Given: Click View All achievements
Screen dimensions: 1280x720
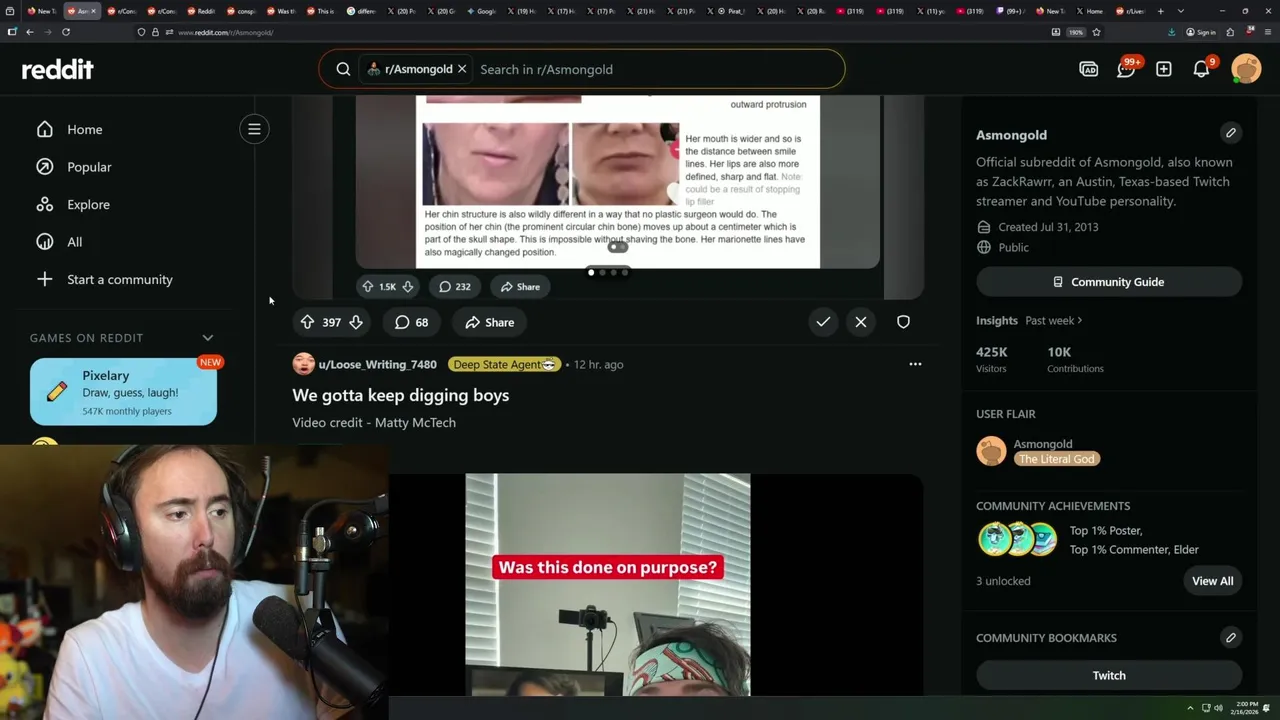Looking at the screenshot, I should (1212, 581).
